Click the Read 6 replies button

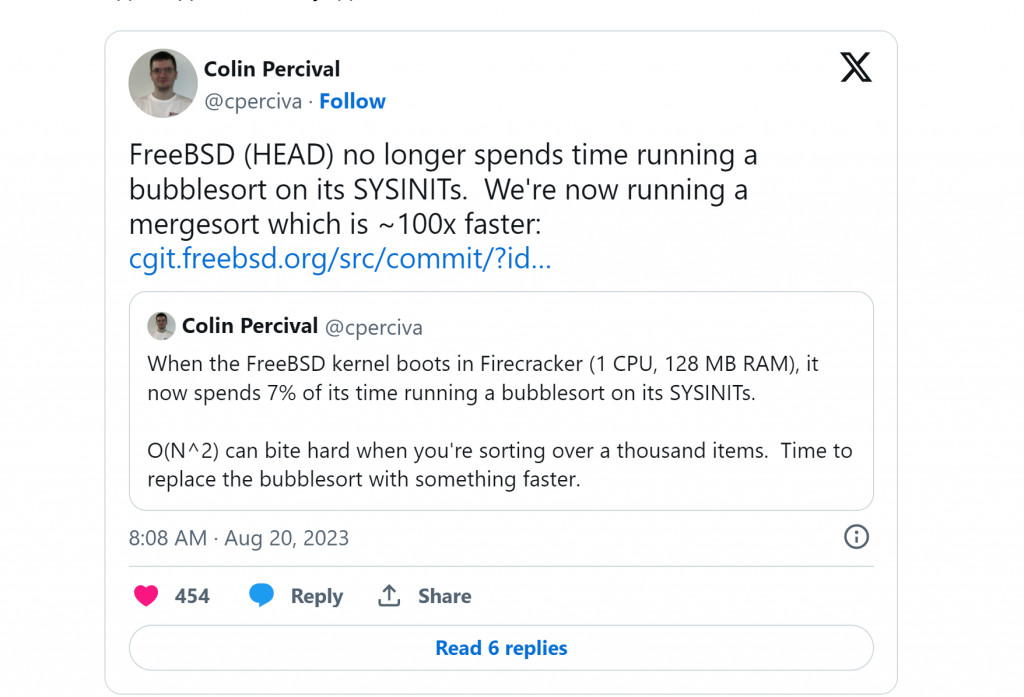pyautogui.click(x=501, y=647)
